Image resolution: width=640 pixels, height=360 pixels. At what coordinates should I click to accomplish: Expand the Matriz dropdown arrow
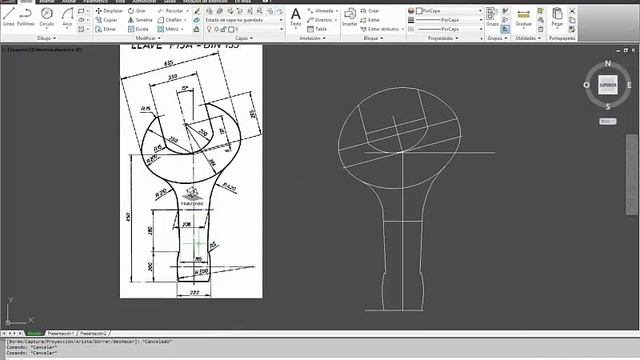[182, 29]
